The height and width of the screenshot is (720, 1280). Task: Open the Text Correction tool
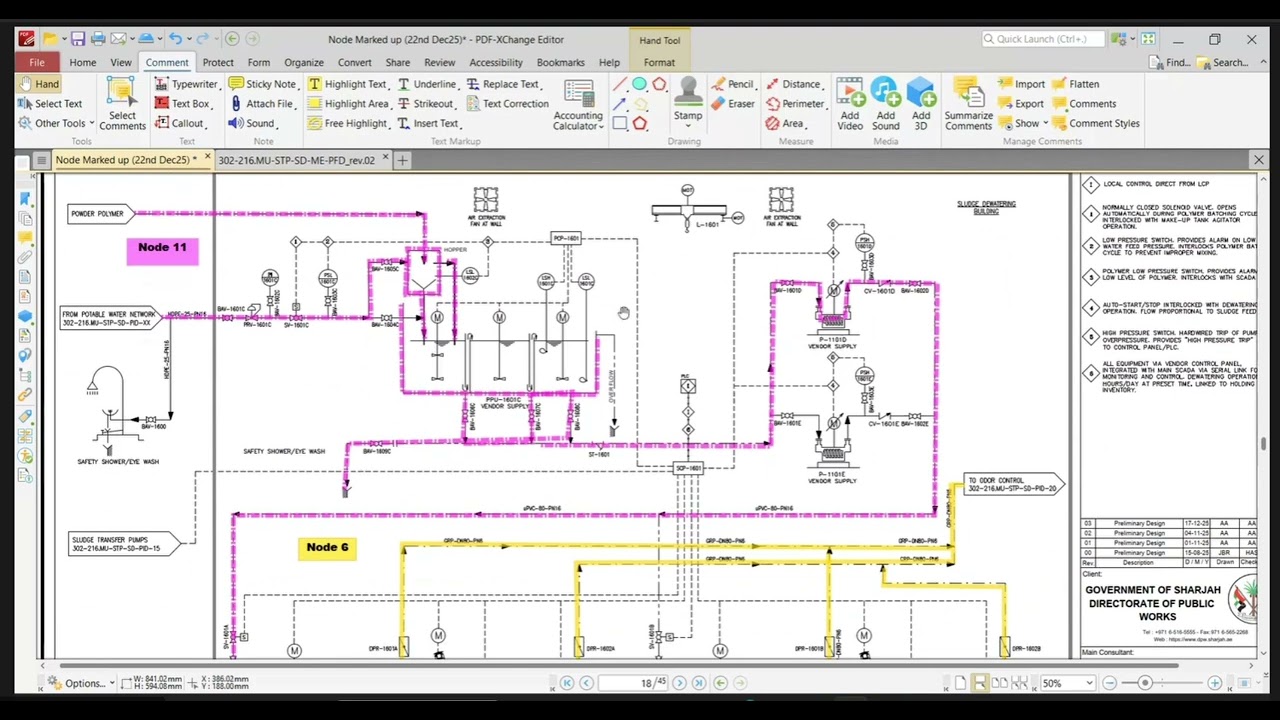tap(508, 104)
